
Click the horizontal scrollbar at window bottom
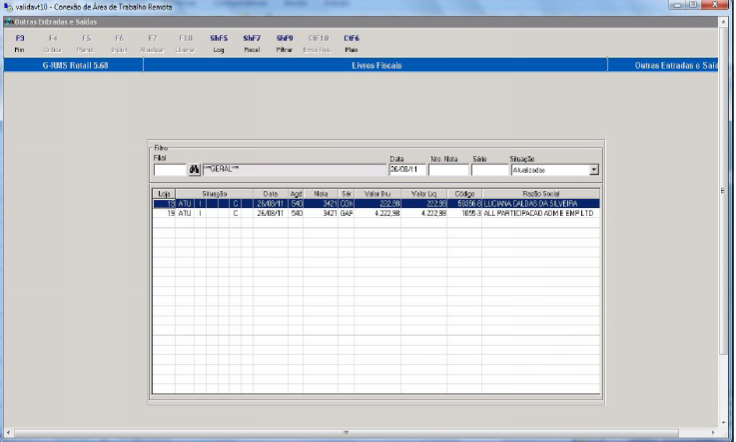tap(345, 432)
